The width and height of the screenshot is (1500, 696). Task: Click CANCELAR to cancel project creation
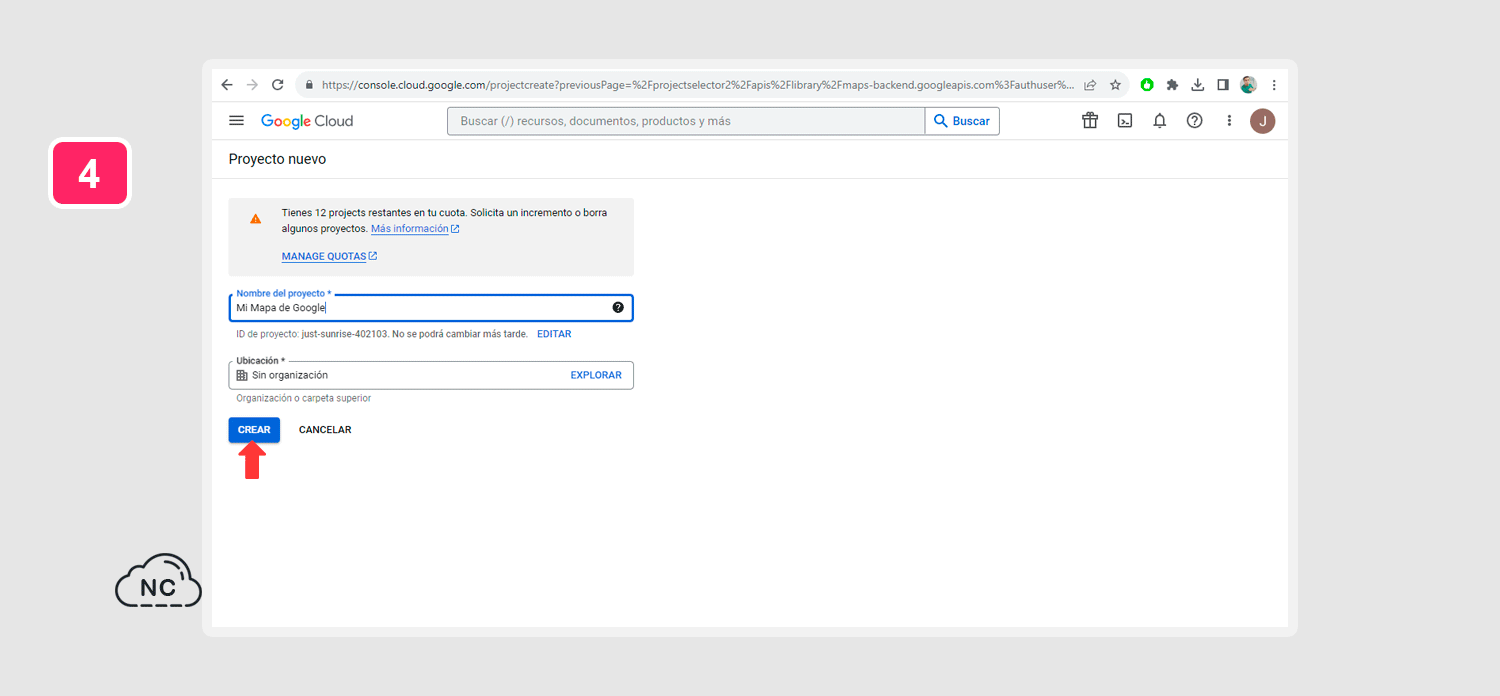(x=325, y=430)
